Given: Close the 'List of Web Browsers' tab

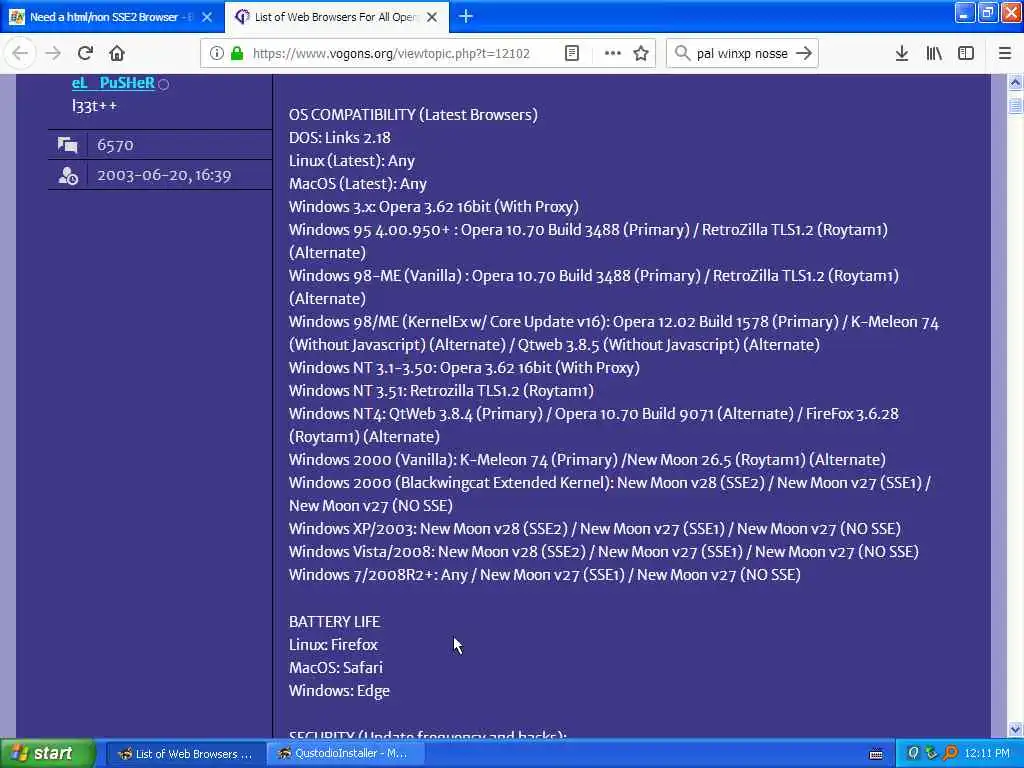Looking at the screenshot, I should click(432, 17).
